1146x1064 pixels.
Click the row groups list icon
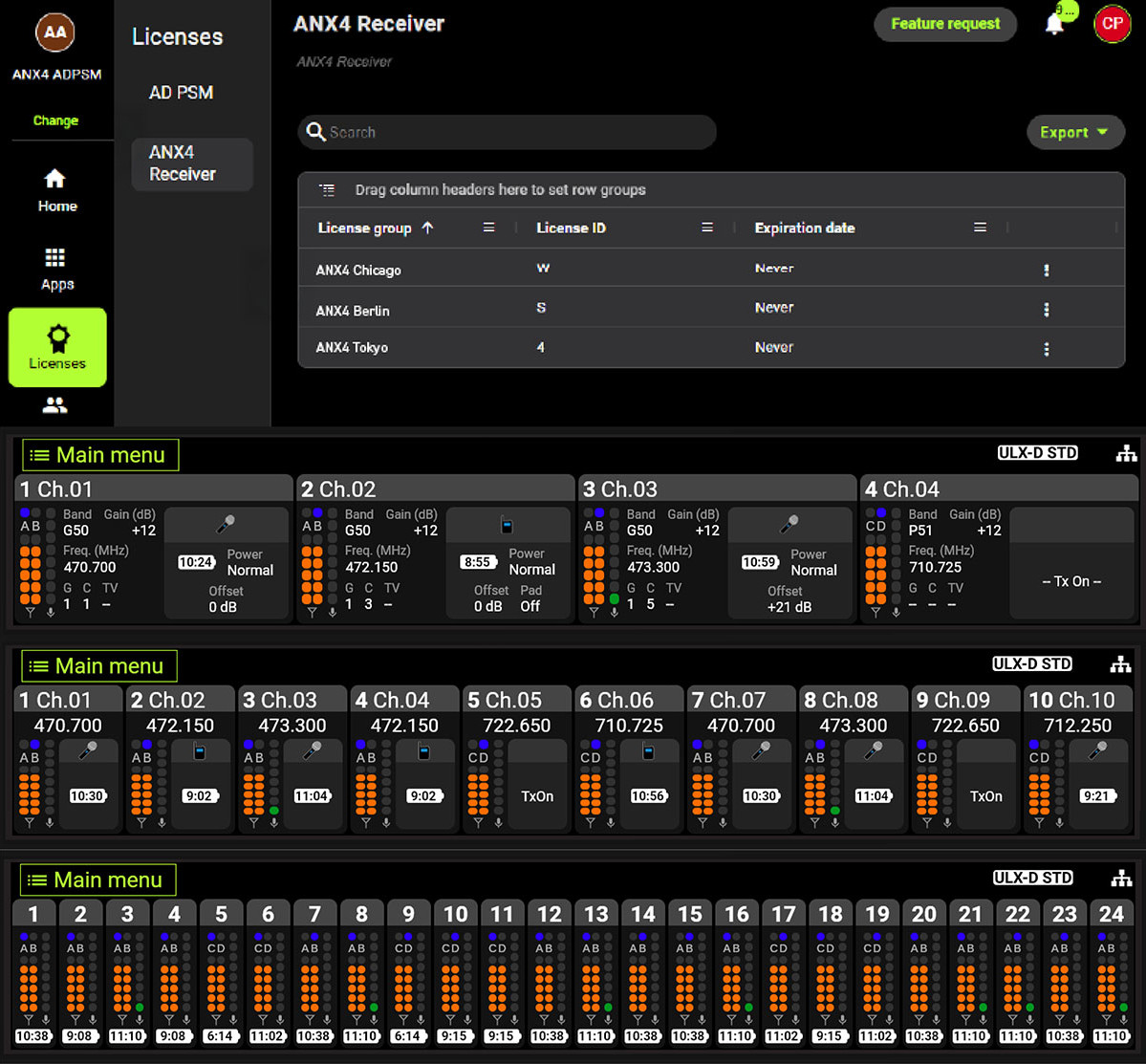point(327,190)
